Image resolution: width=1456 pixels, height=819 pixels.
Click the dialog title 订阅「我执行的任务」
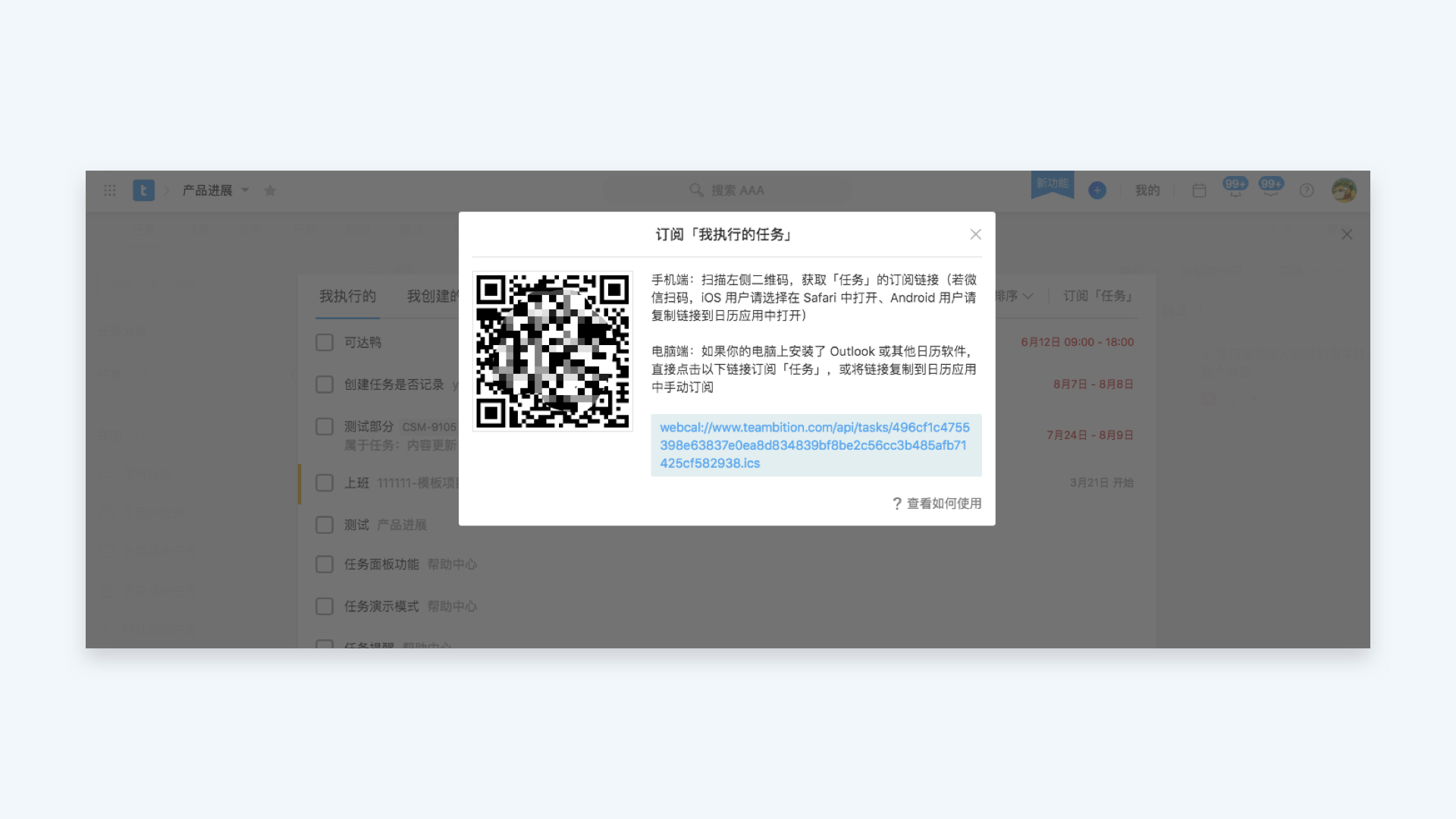(x=723, y=234)
